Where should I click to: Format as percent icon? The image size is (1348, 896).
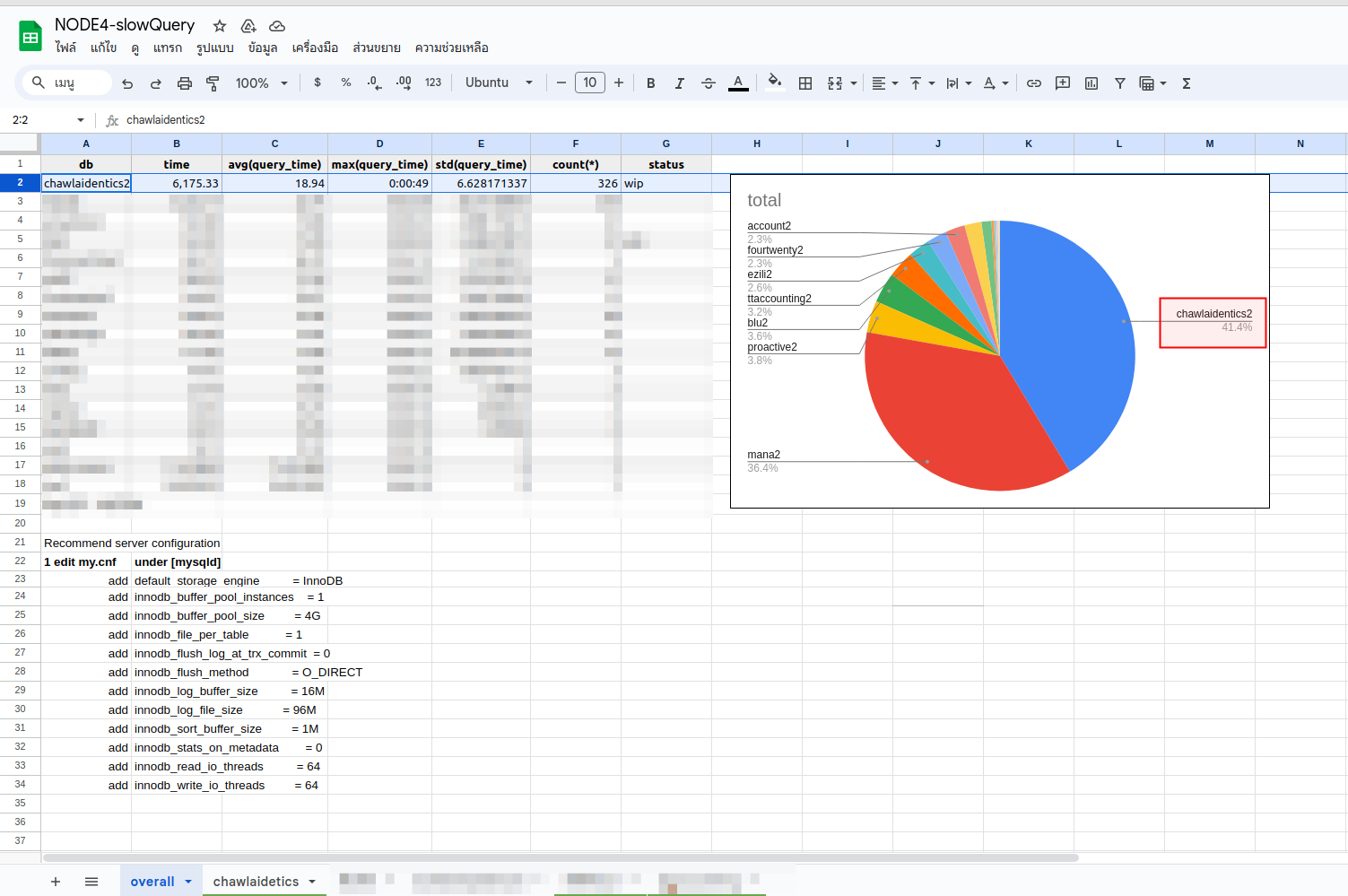click(346, 83)
